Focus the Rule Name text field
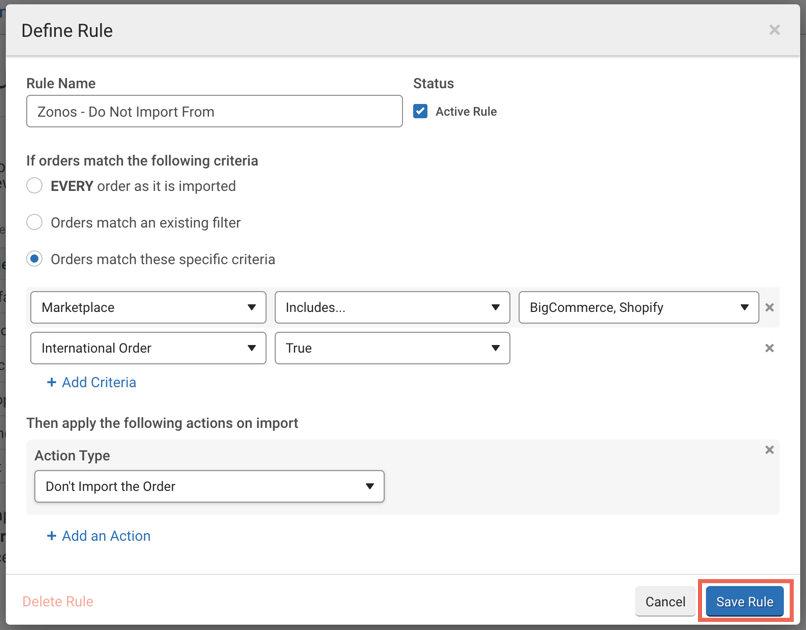 214,111
